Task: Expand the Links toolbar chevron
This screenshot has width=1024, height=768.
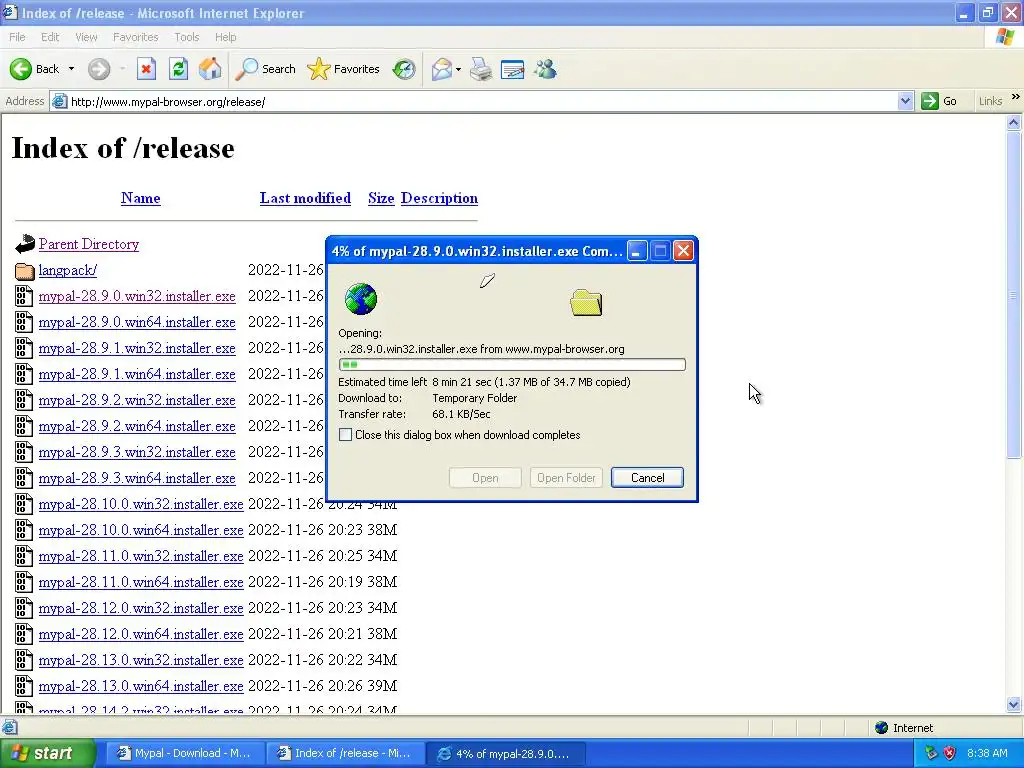Action: pyautogui.click(x=1016, y=97)
